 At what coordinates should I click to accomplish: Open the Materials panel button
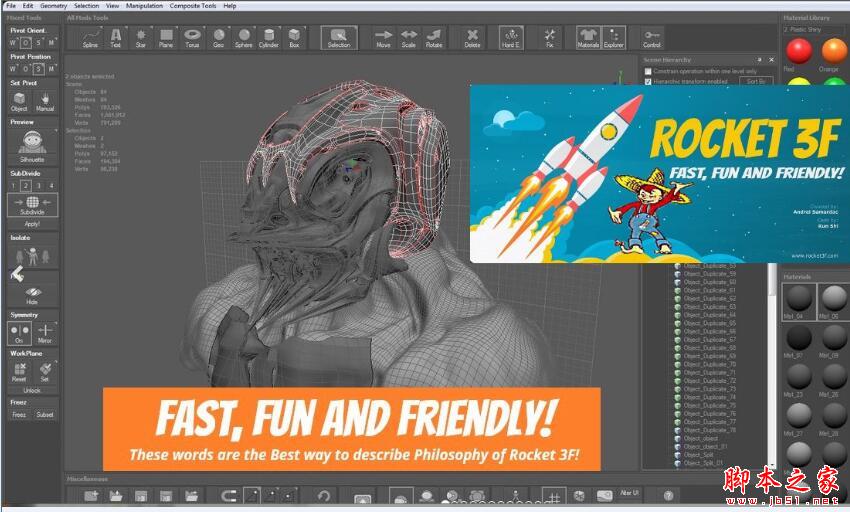pyautogui.click(x=588, y=38)
